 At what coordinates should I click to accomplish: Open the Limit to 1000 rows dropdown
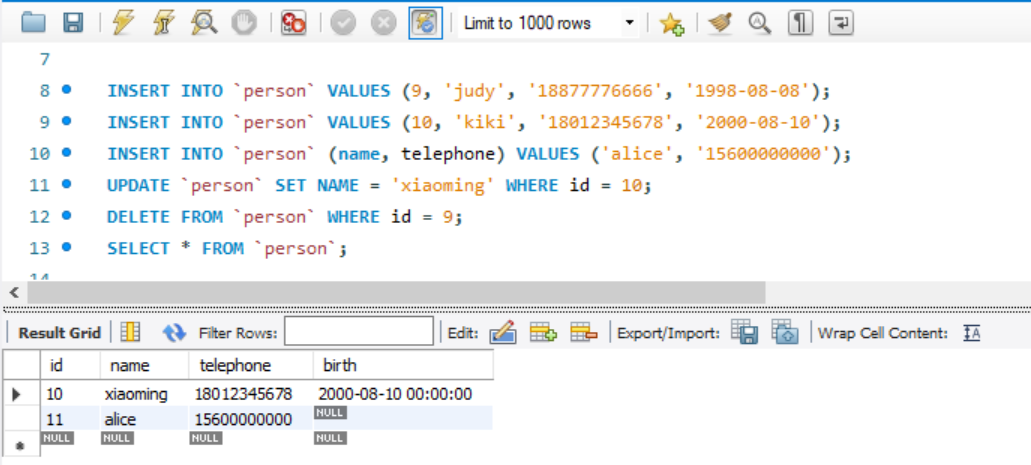548,24
